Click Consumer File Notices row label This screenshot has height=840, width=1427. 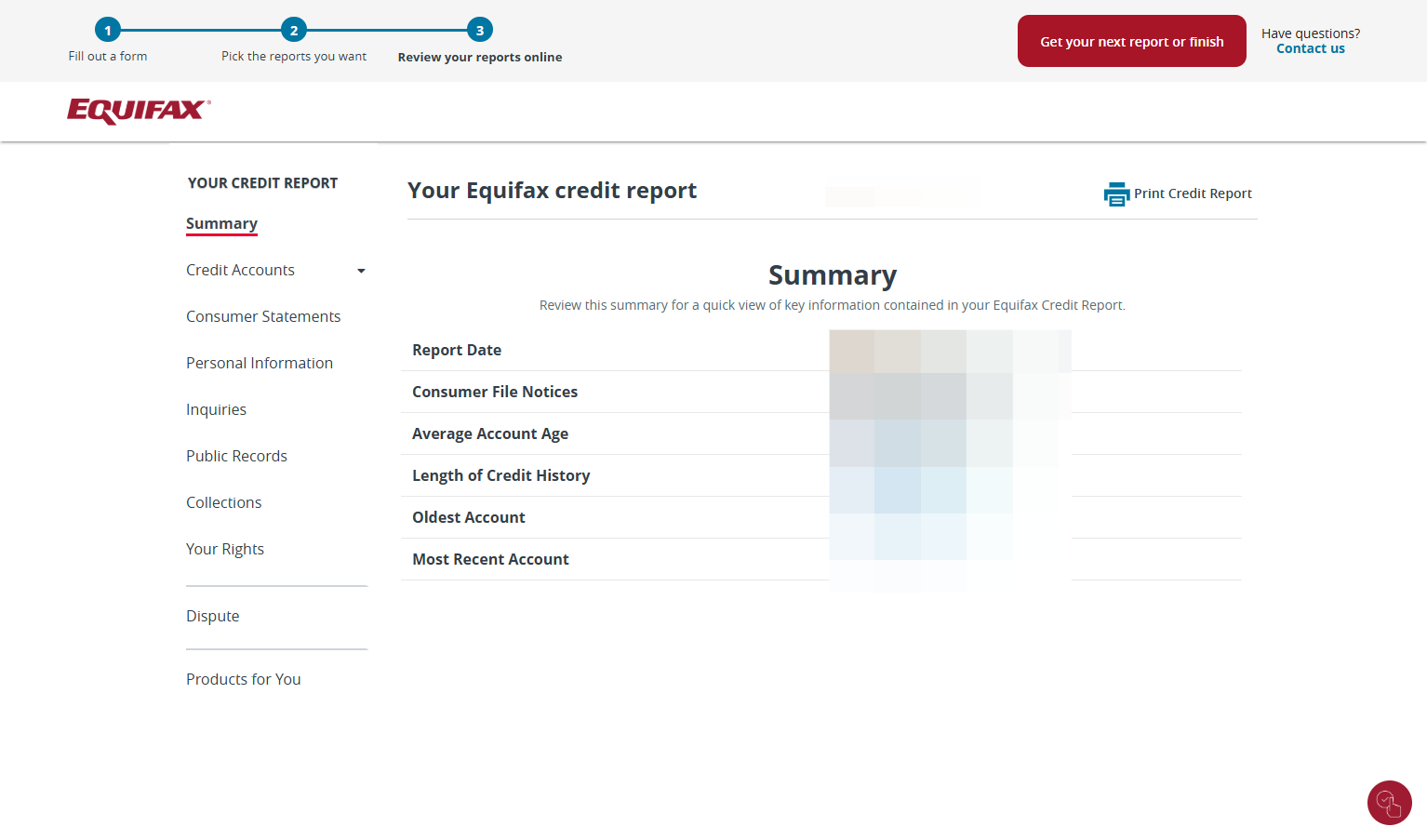tap(495, 392)
